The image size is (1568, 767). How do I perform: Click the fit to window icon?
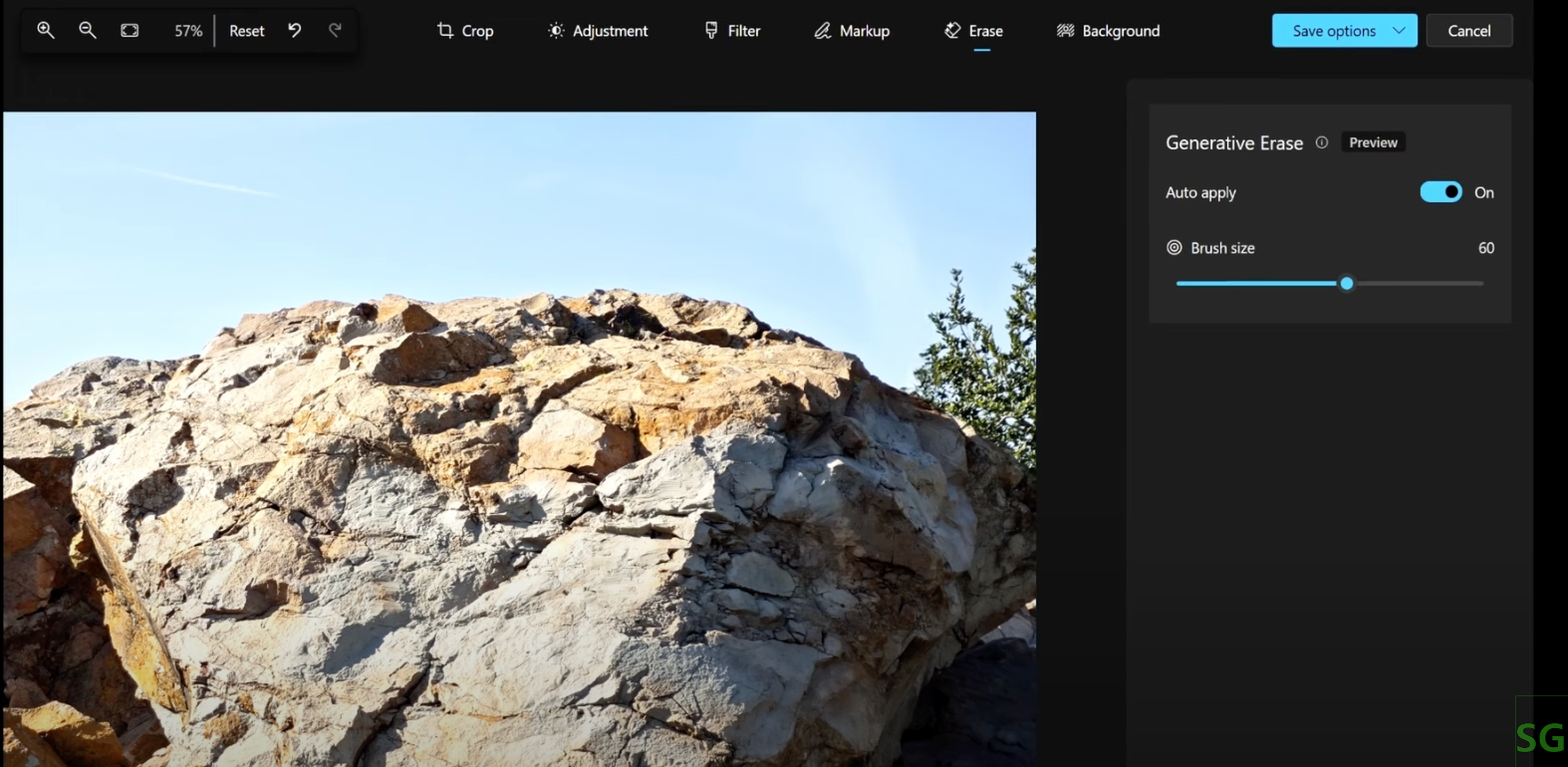tap(130, 30)
